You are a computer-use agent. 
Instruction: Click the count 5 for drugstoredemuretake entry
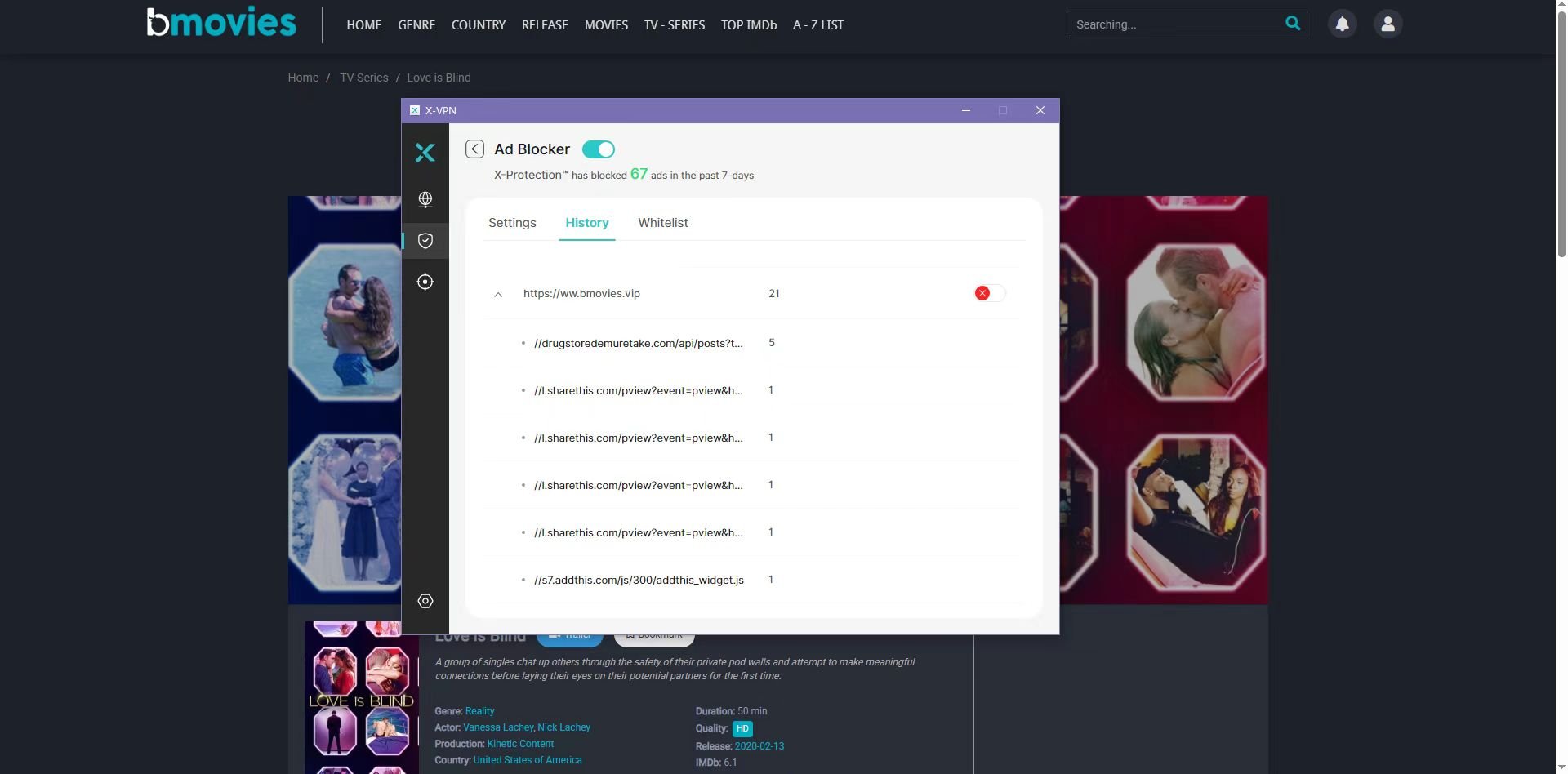[772, 343]
